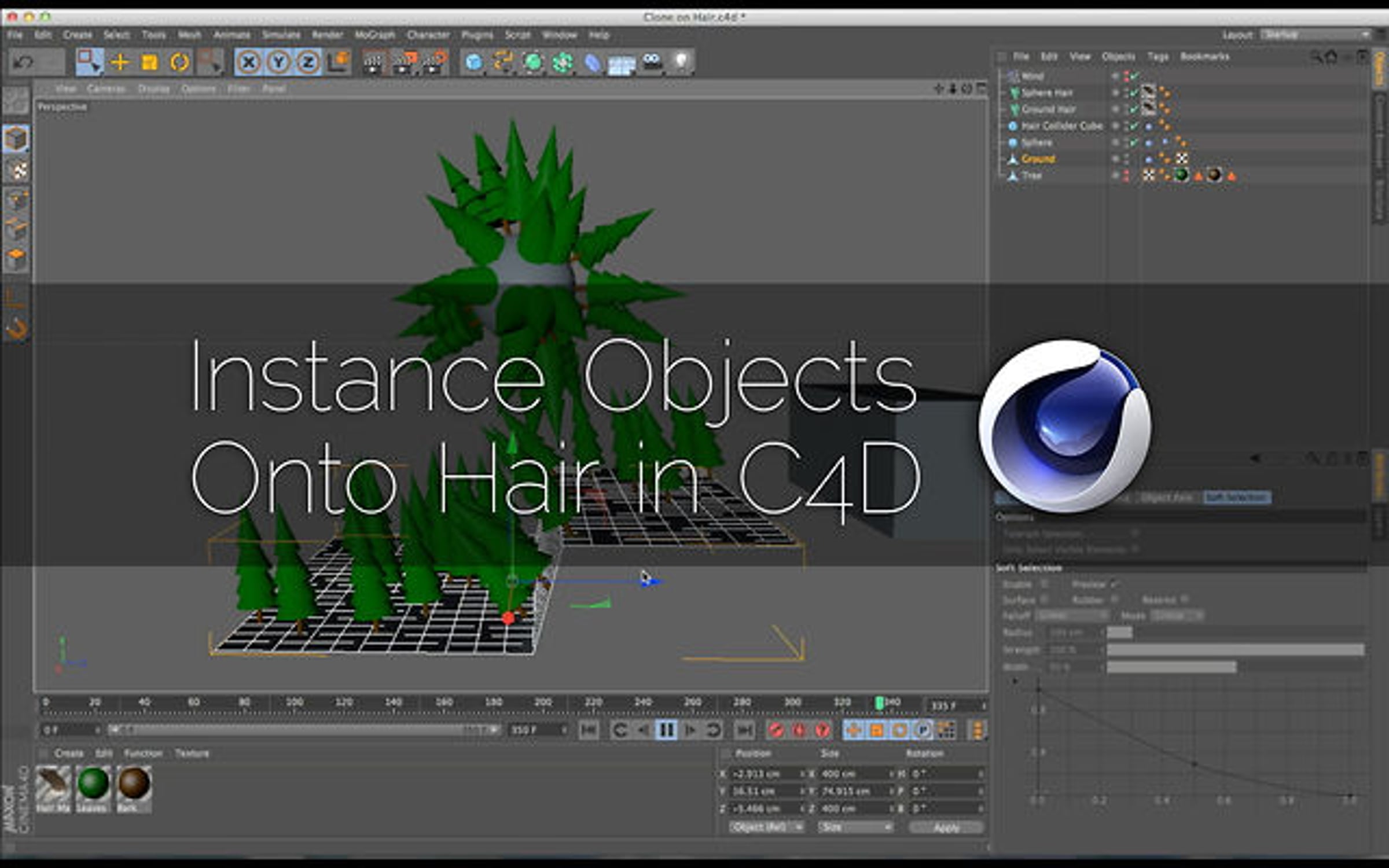Open the viewport Cameras menu
The width and height of the screenshot is (1389, 868).
[106, 89]
